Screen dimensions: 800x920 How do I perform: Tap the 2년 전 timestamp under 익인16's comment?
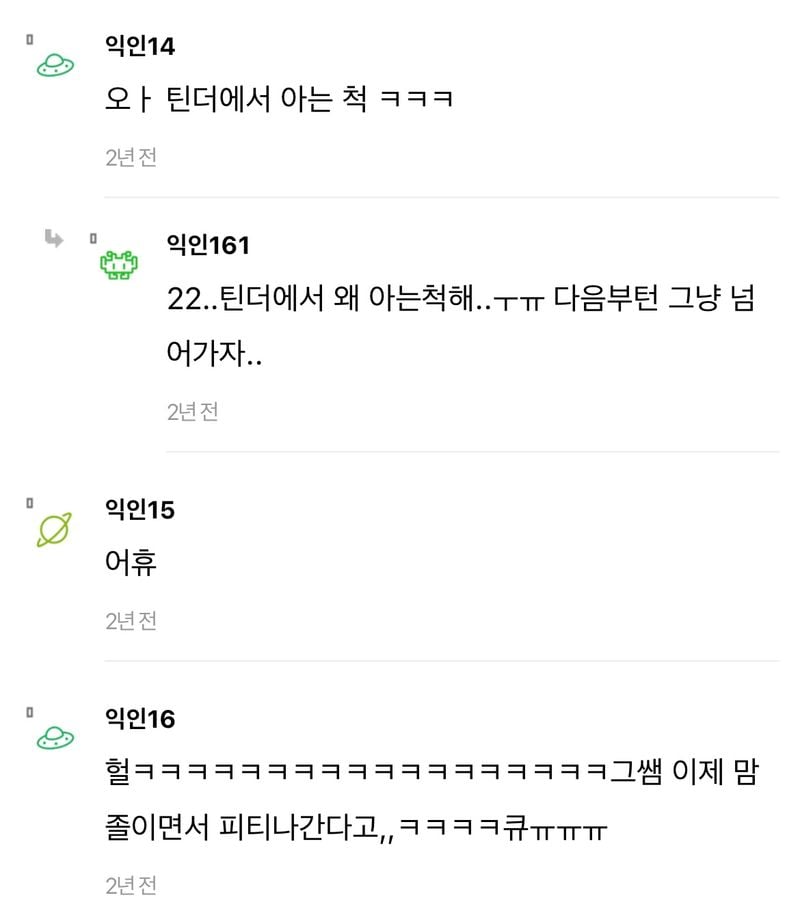(131, 885)
